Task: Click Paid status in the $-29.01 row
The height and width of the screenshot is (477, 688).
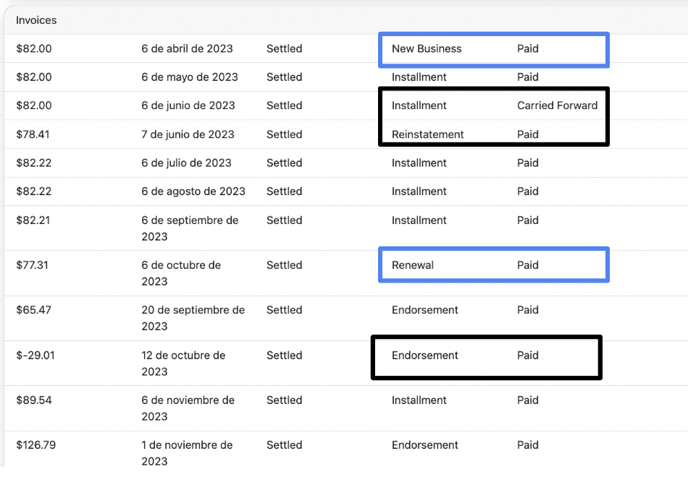Action: pyautogui.click(x=527, y=355)
